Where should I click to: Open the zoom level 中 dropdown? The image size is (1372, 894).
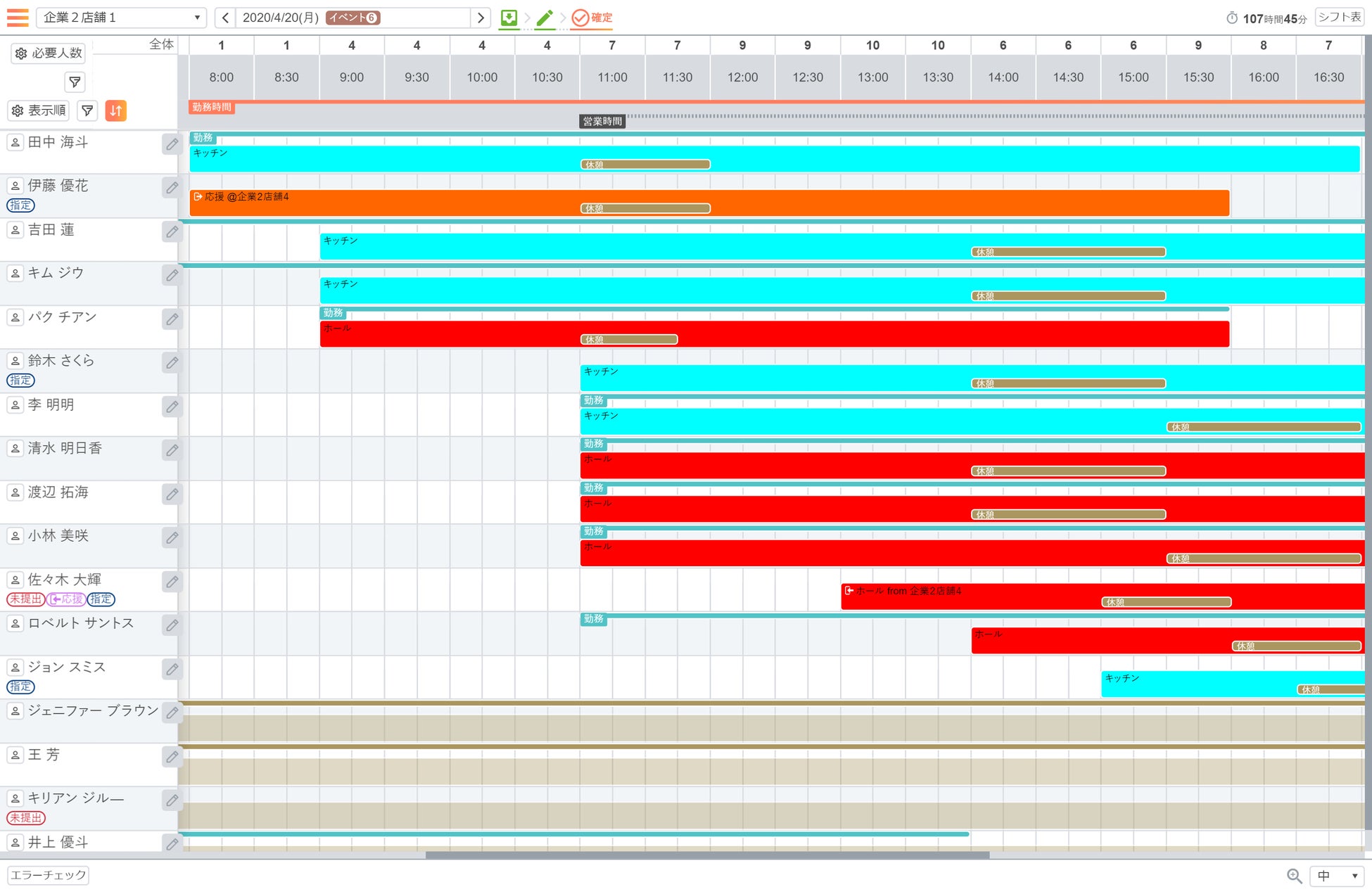click(1337, 876)
